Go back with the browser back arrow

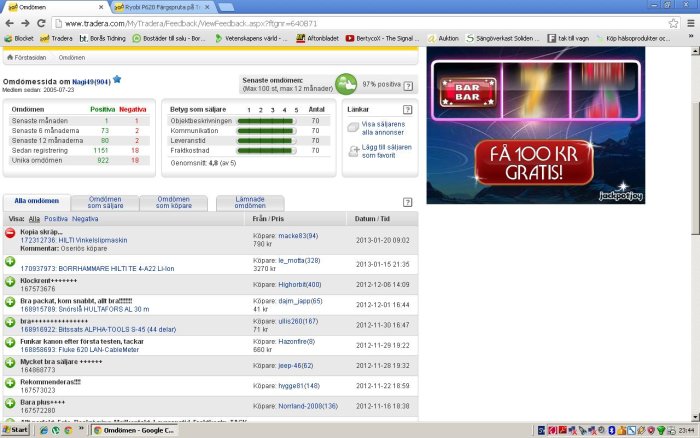pyautogui.click(x=9, y=23)
